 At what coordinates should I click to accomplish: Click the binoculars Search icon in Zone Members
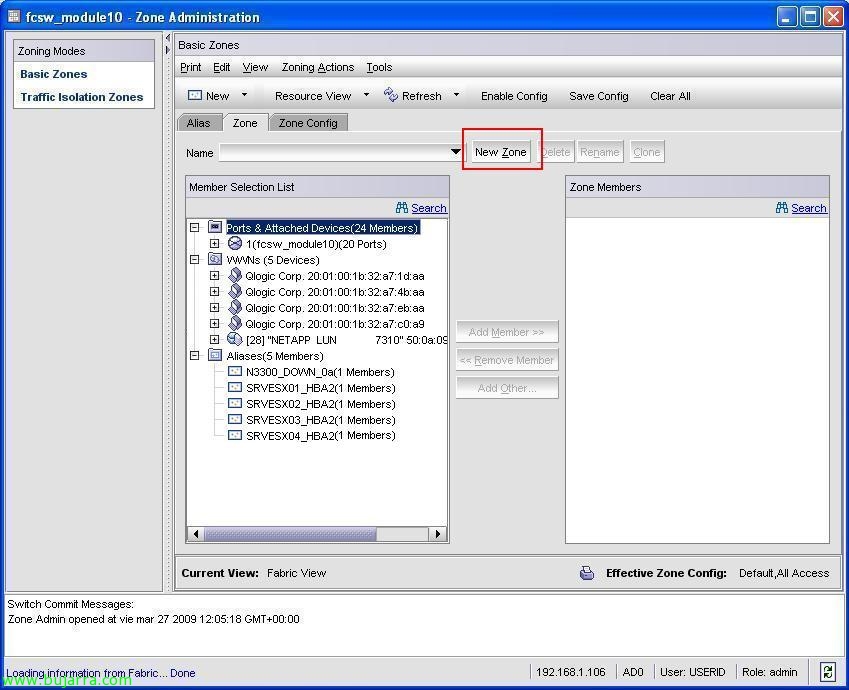pos(782,208)
